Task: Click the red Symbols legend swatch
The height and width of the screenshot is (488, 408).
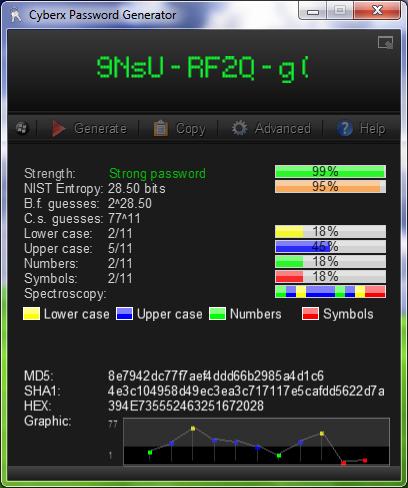Action: pos(310,314)
